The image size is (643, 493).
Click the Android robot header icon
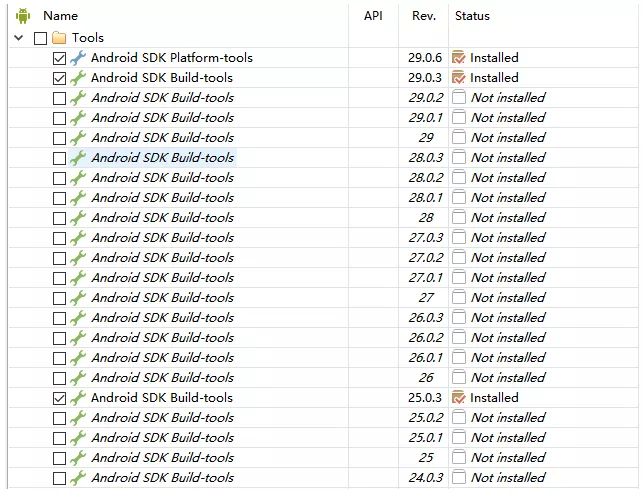point(23,16)
